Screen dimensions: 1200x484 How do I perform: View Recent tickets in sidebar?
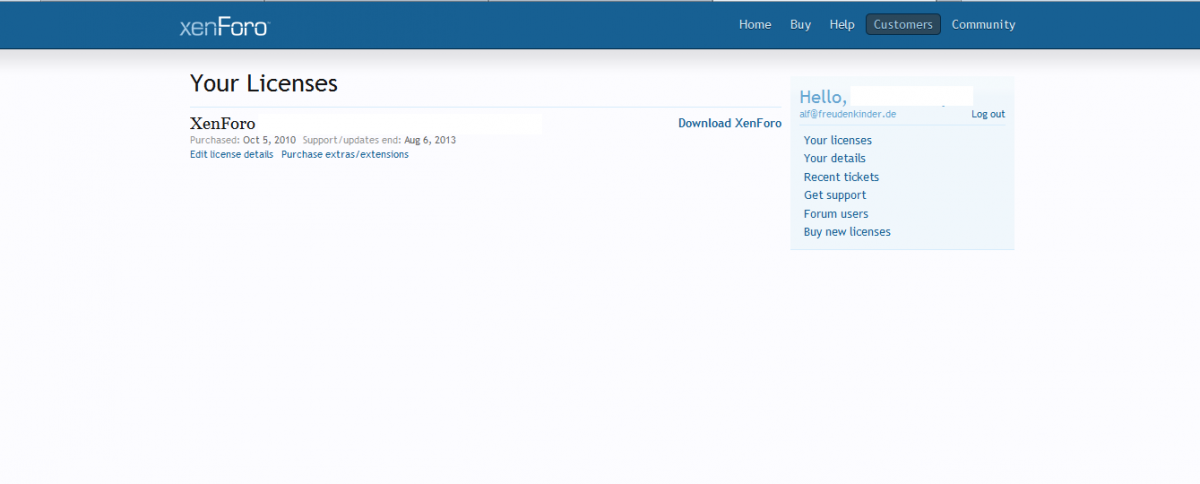[842, 177]
